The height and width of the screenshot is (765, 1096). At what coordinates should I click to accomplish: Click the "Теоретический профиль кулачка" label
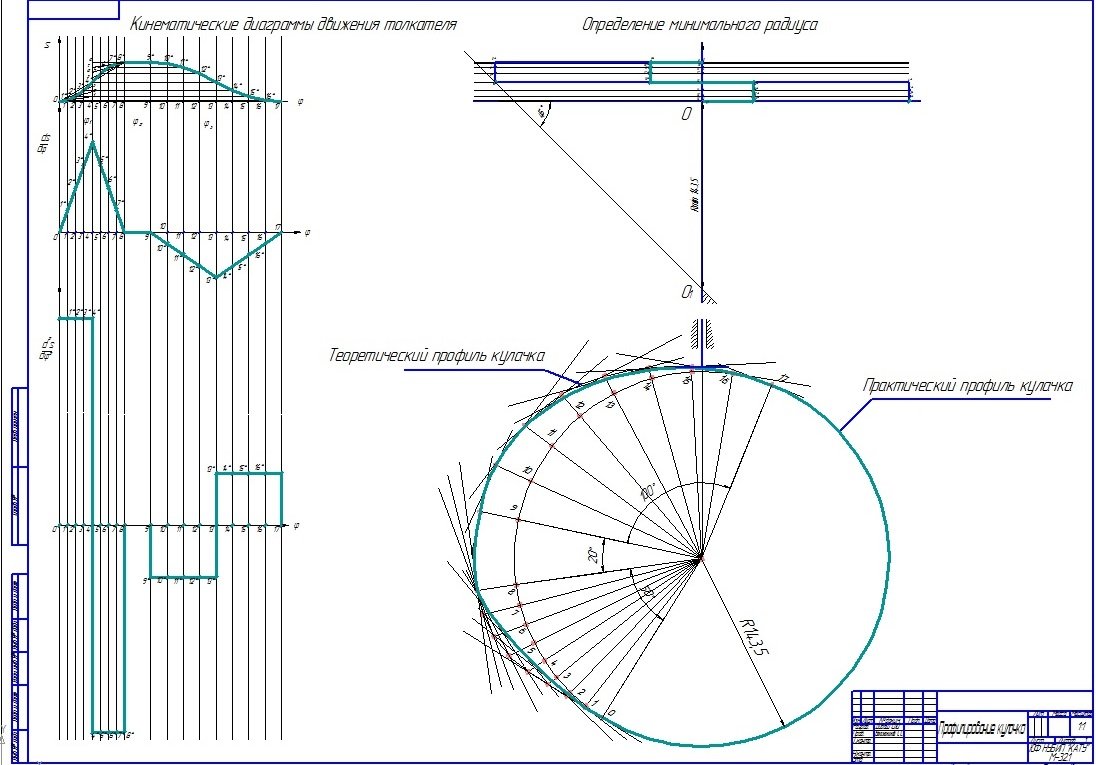[x=436, y=356]
